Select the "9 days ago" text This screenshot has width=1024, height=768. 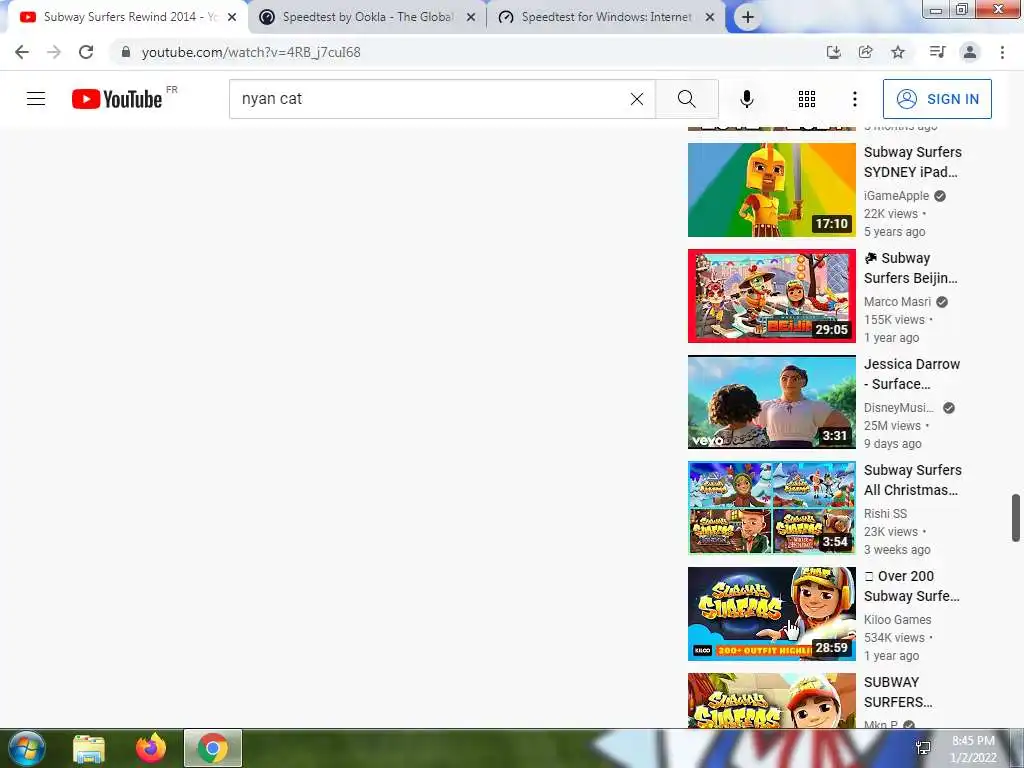(x=893, y=443)
